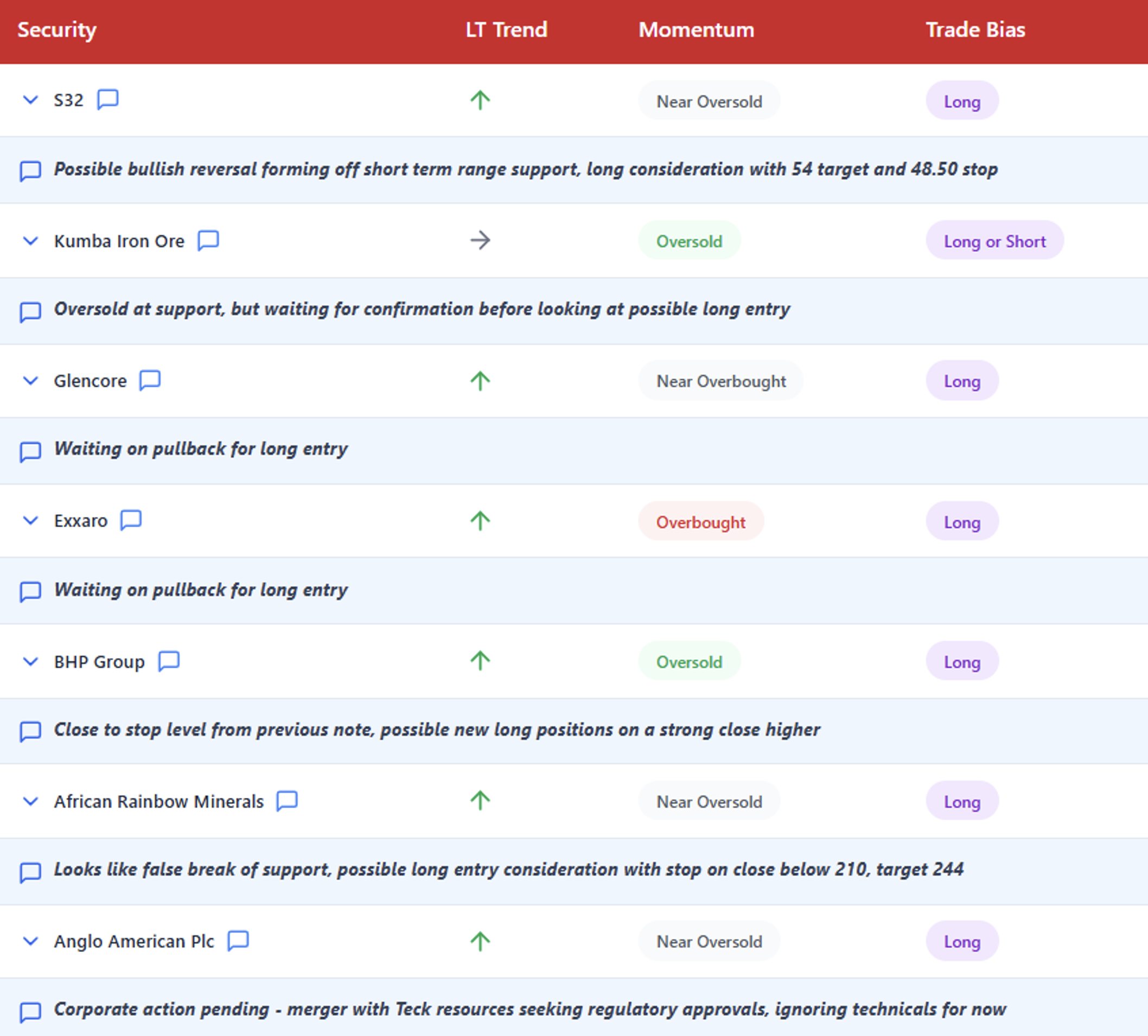Sort by the Momentum column header
This screenshot has height=1036, width=1148.
(696, 30)
